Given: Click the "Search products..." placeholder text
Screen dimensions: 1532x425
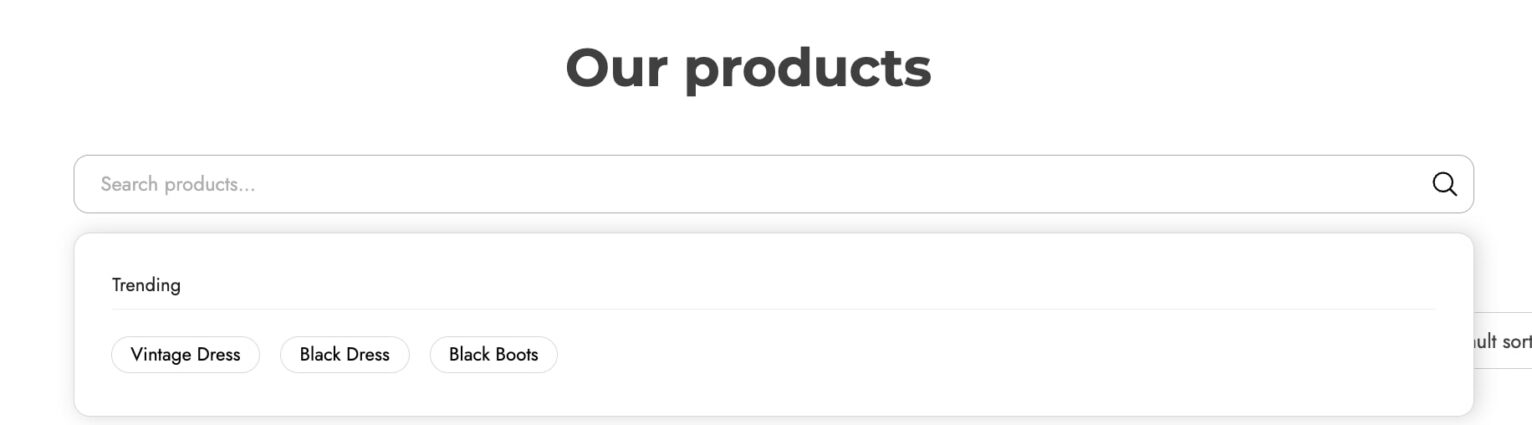Looking at the screenshot, I should pos(177,184).
